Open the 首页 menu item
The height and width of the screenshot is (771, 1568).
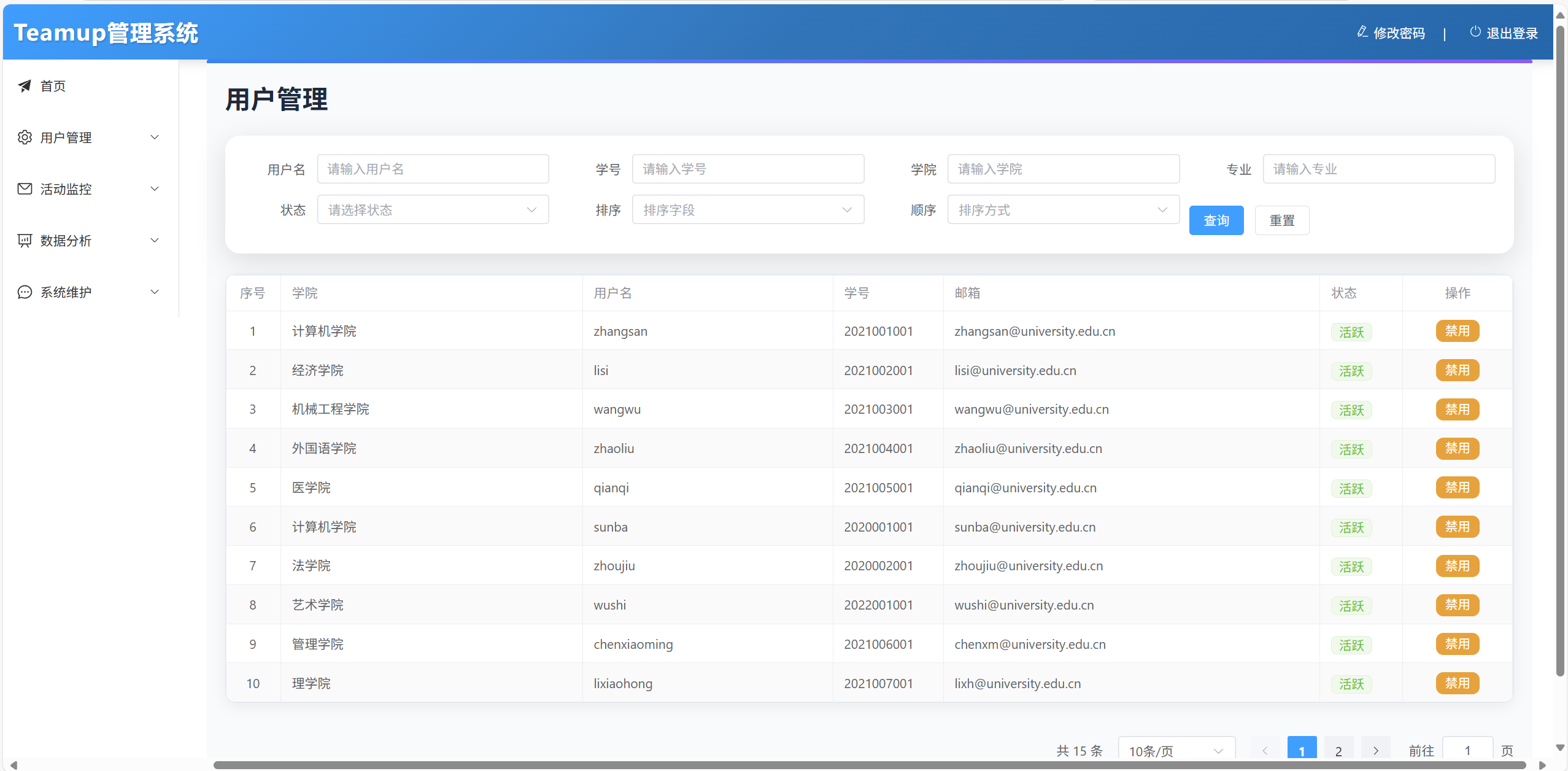pyautogui.click(x=53, y=86)
